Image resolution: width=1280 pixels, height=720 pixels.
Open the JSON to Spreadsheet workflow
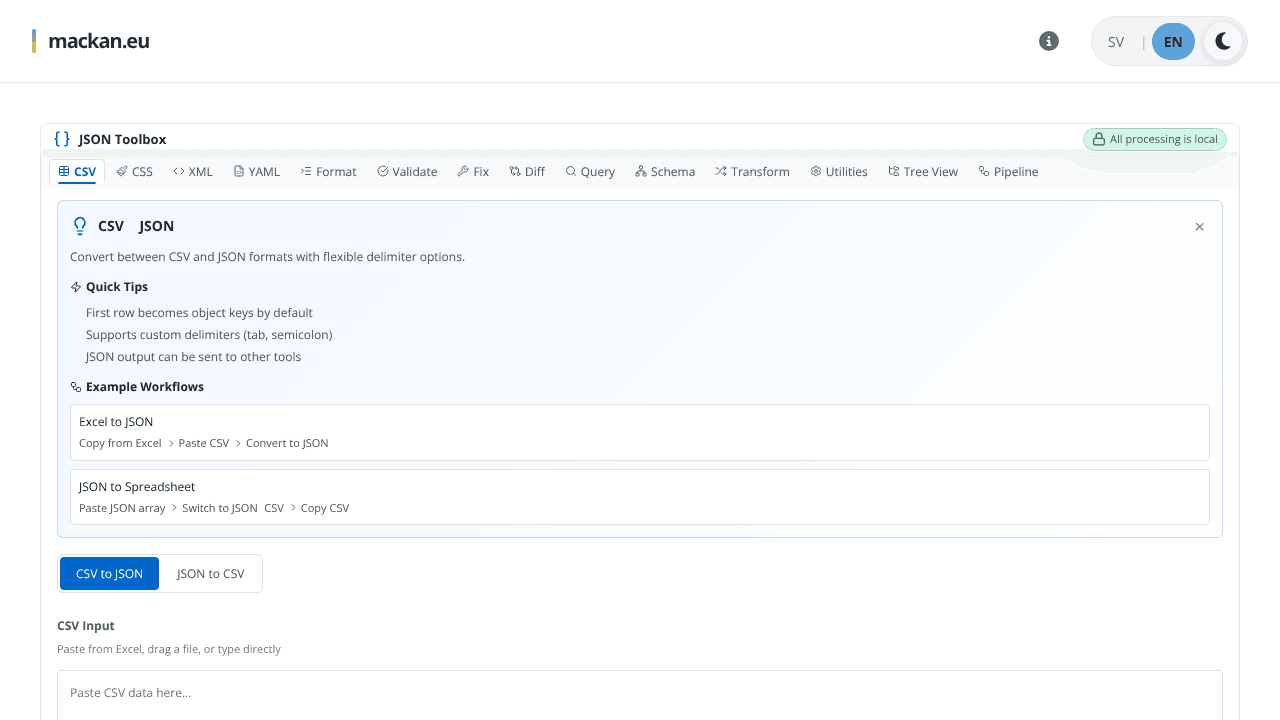(x=640, y=497)
